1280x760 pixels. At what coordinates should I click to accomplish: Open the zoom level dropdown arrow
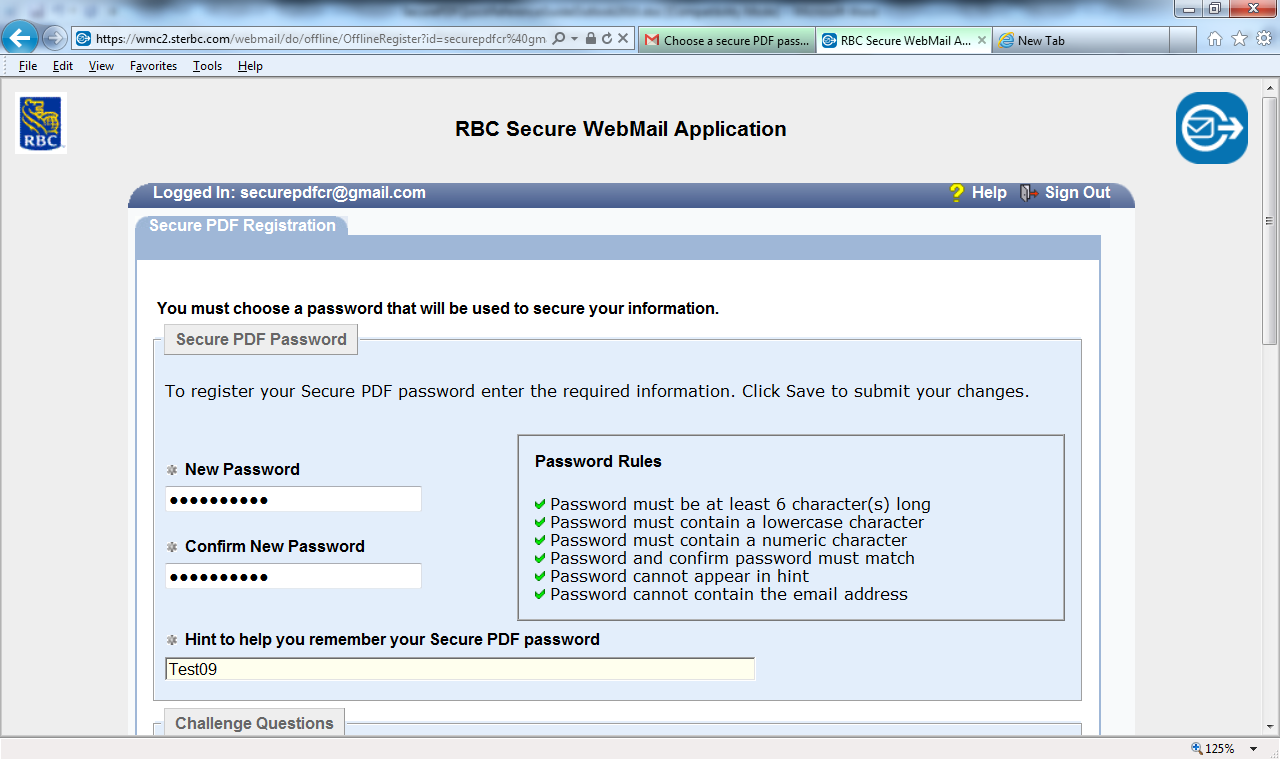(x=1254, y=748)
